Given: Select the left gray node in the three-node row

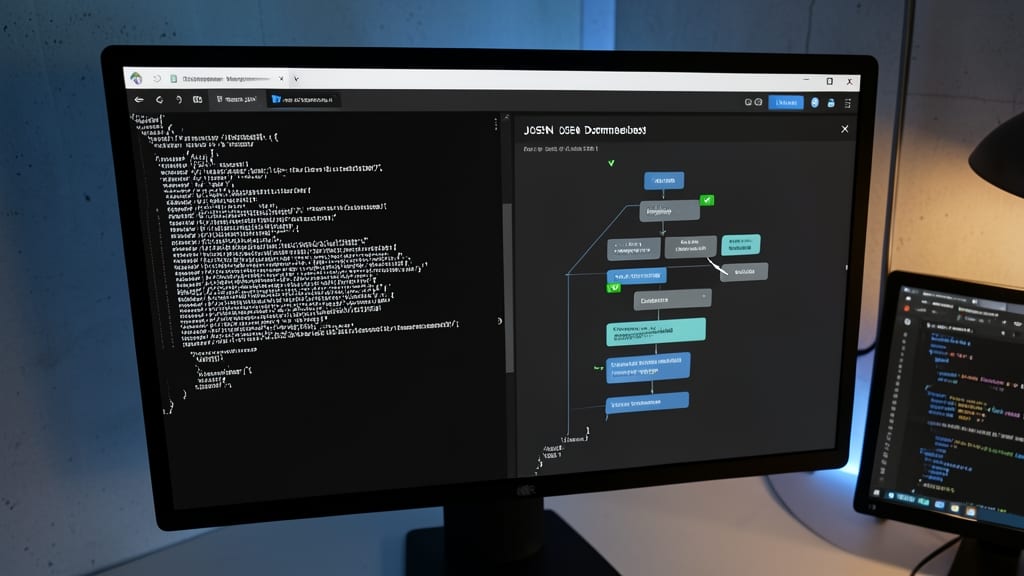Looking at the screenshot, I should (x=633, y=248).
